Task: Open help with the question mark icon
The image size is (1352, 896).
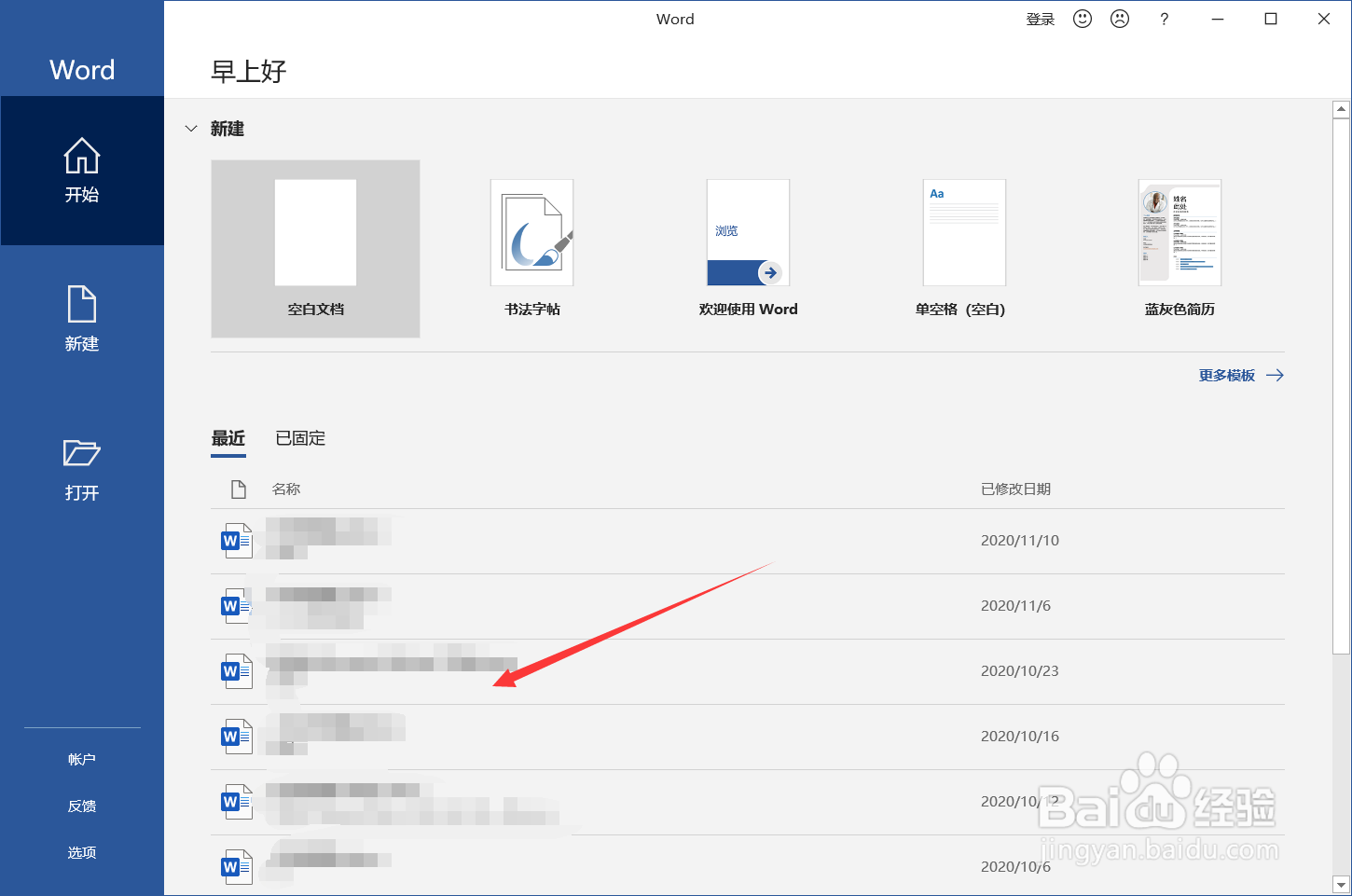Action: [x=1164, y=19]
